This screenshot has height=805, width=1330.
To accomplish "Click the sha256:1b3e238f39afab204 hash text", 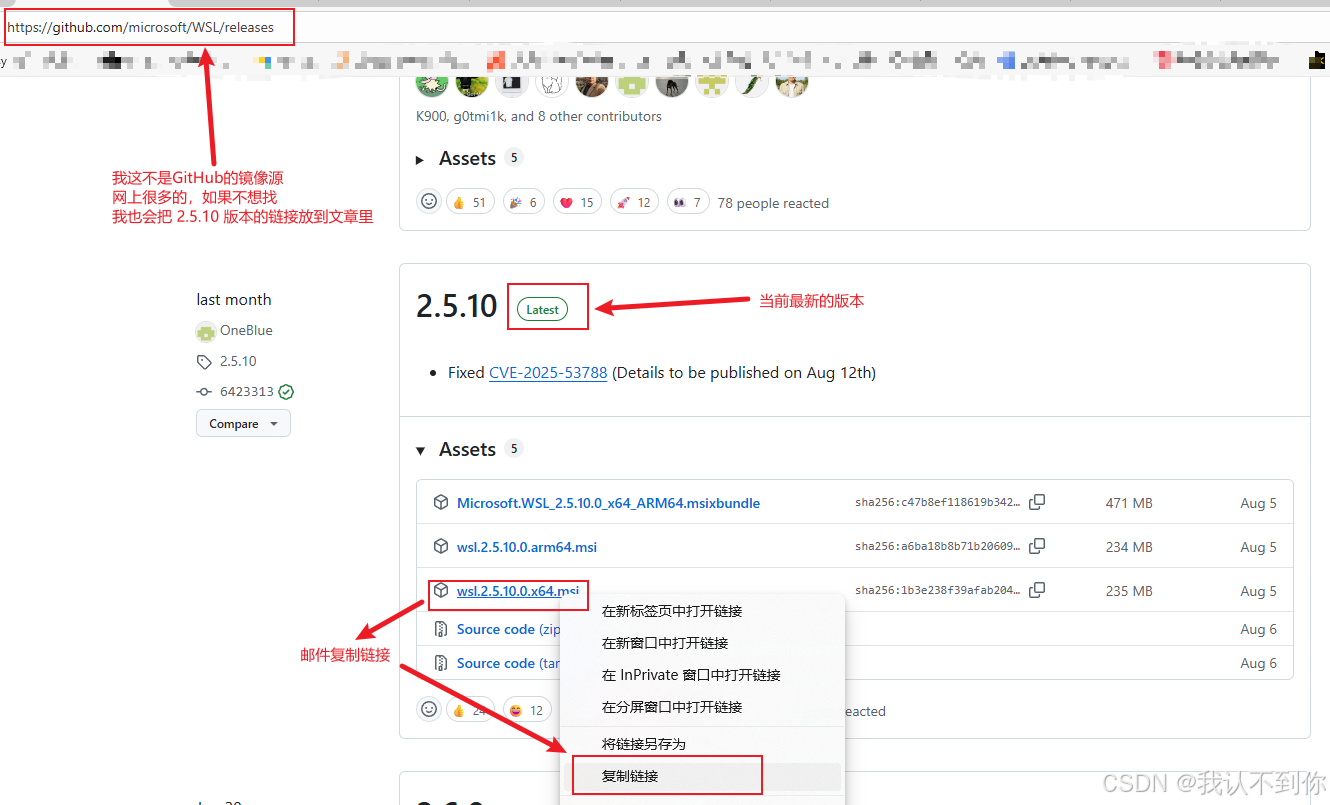I will tap(938, 591).
